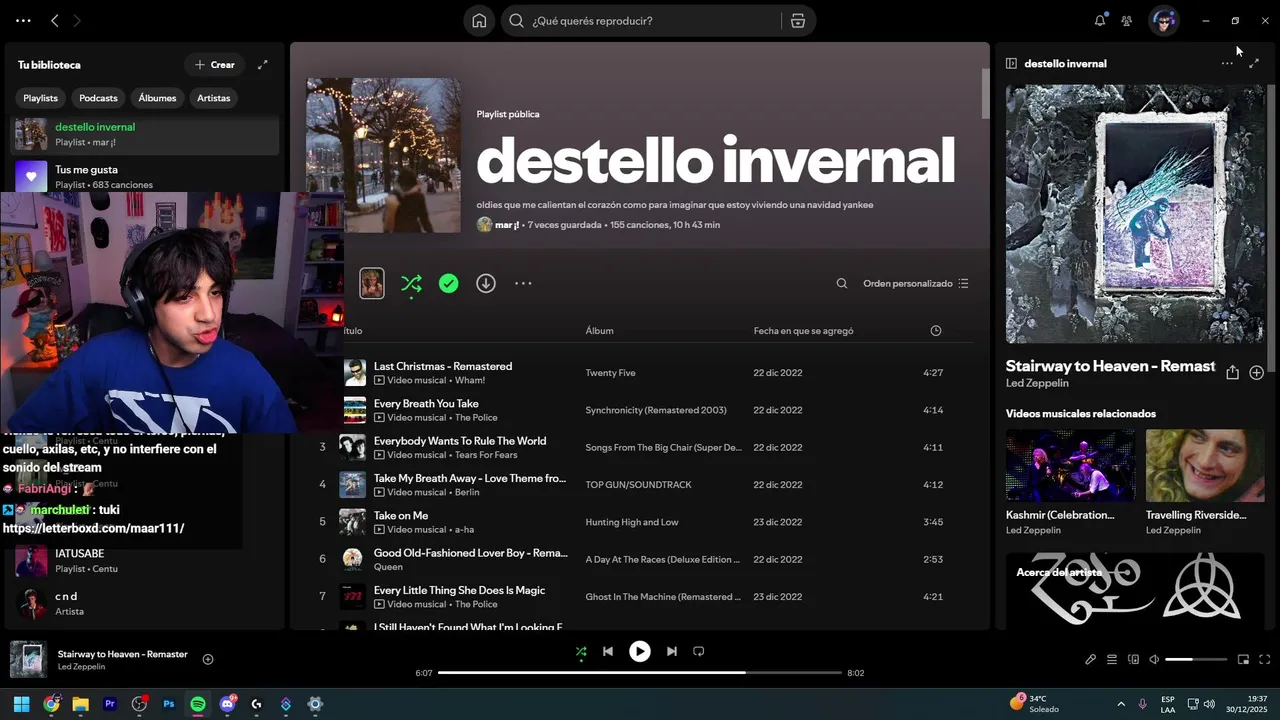Toggle shuffle in the player bar

tap(581, 652)
